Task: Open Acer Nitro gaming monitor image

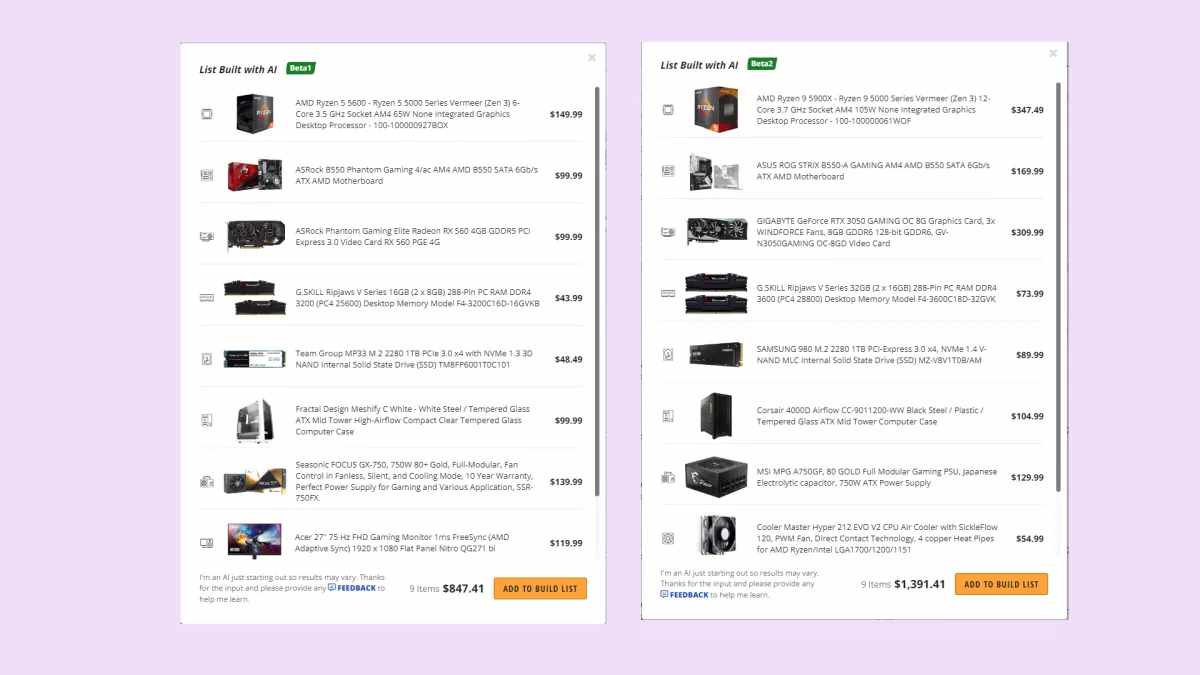Action: [255, 542]
